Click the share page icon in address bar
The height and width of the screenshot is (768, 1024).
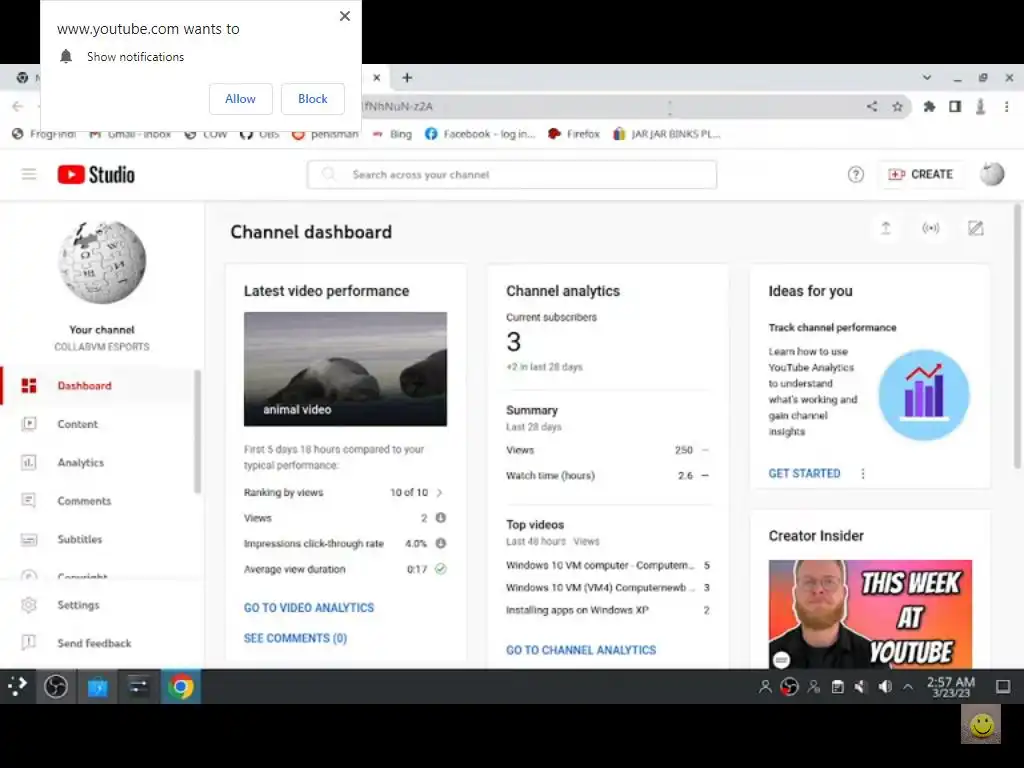(x=872, y=106)
